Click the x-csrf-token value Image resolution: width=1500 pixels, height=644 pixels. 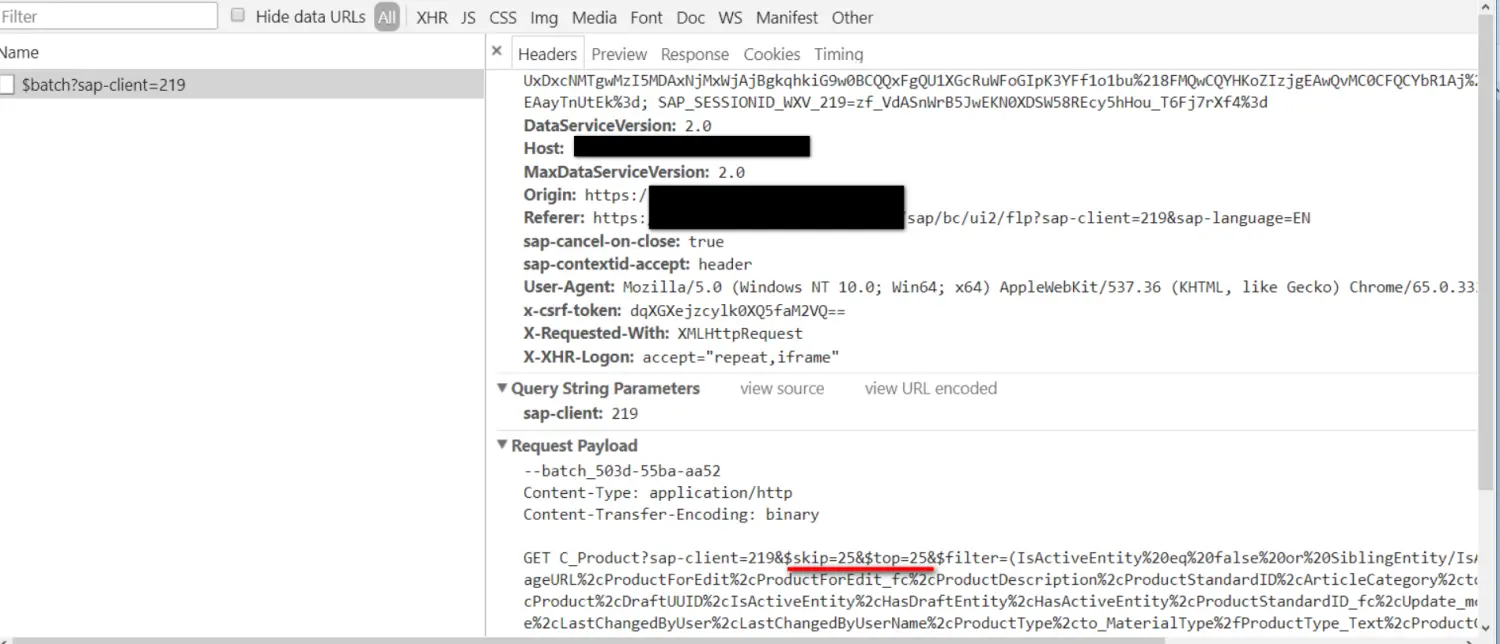[x=737, y=310]
